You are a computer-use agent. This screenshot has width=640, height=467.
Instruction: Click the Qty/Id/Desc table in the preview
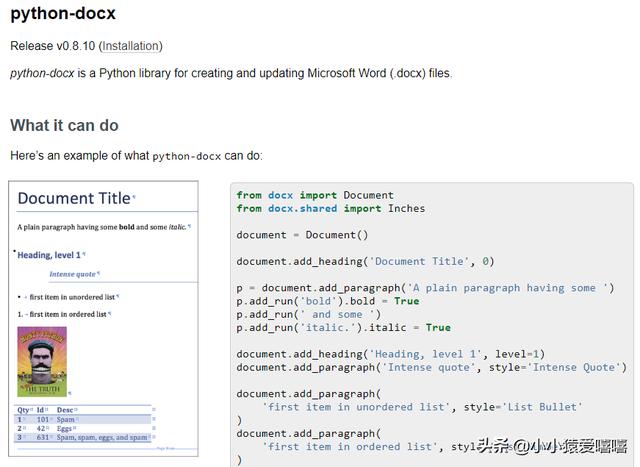click(83, 424)
